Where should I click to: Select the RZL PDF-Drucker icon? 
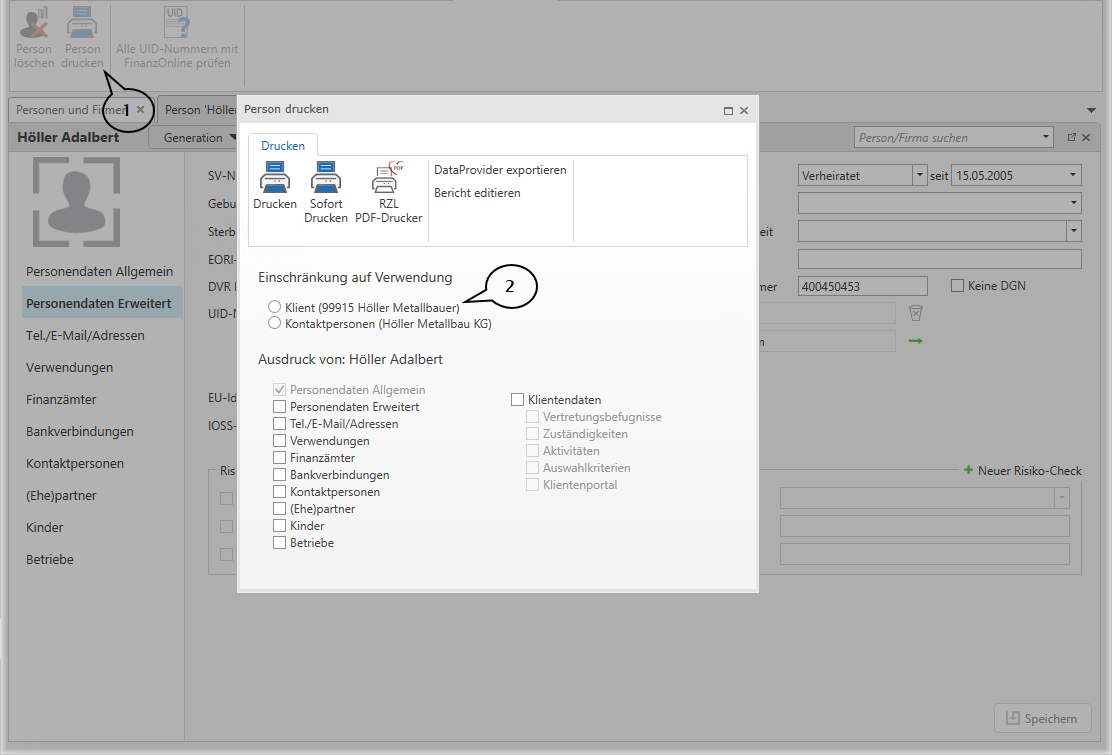coord(387,178)
